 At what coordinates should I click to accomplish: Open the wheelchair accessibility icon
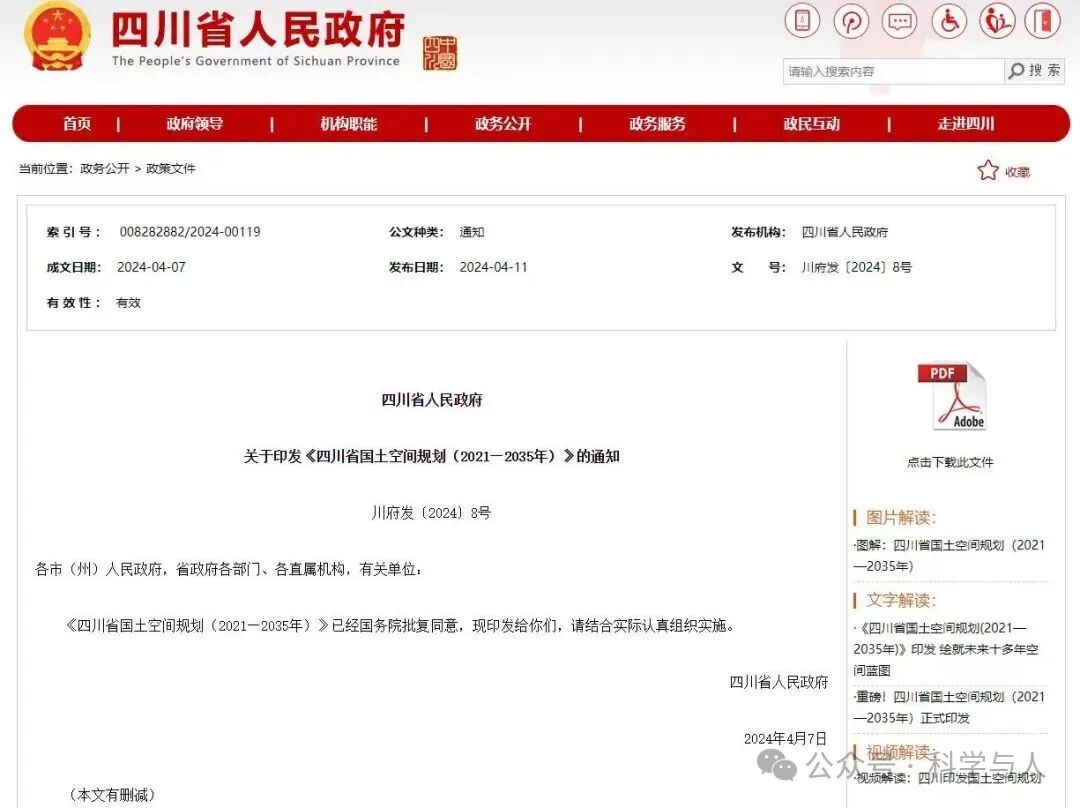948,21
